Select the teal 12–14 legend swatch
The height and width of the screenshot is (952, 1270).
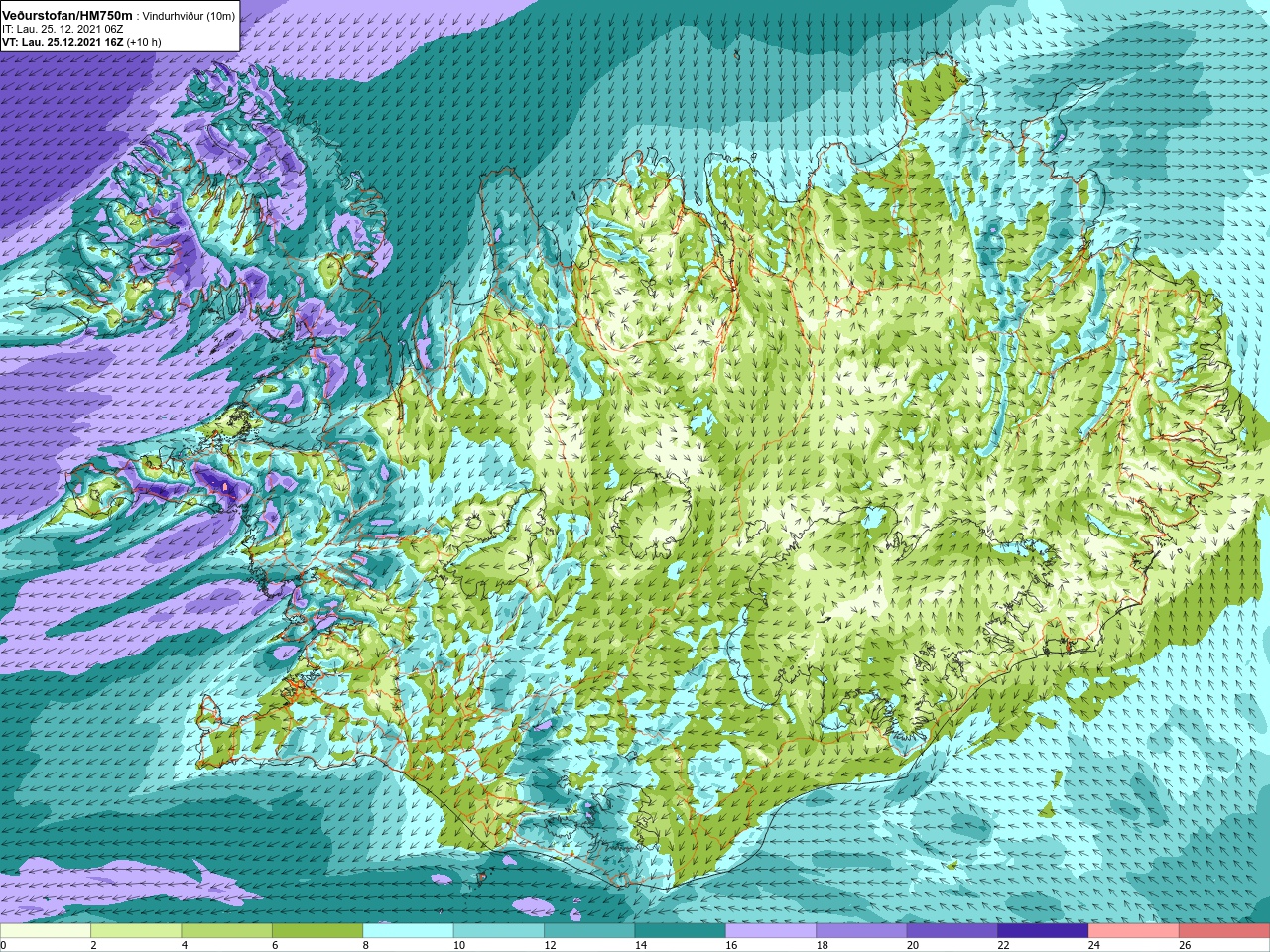[x=589, y=931]
